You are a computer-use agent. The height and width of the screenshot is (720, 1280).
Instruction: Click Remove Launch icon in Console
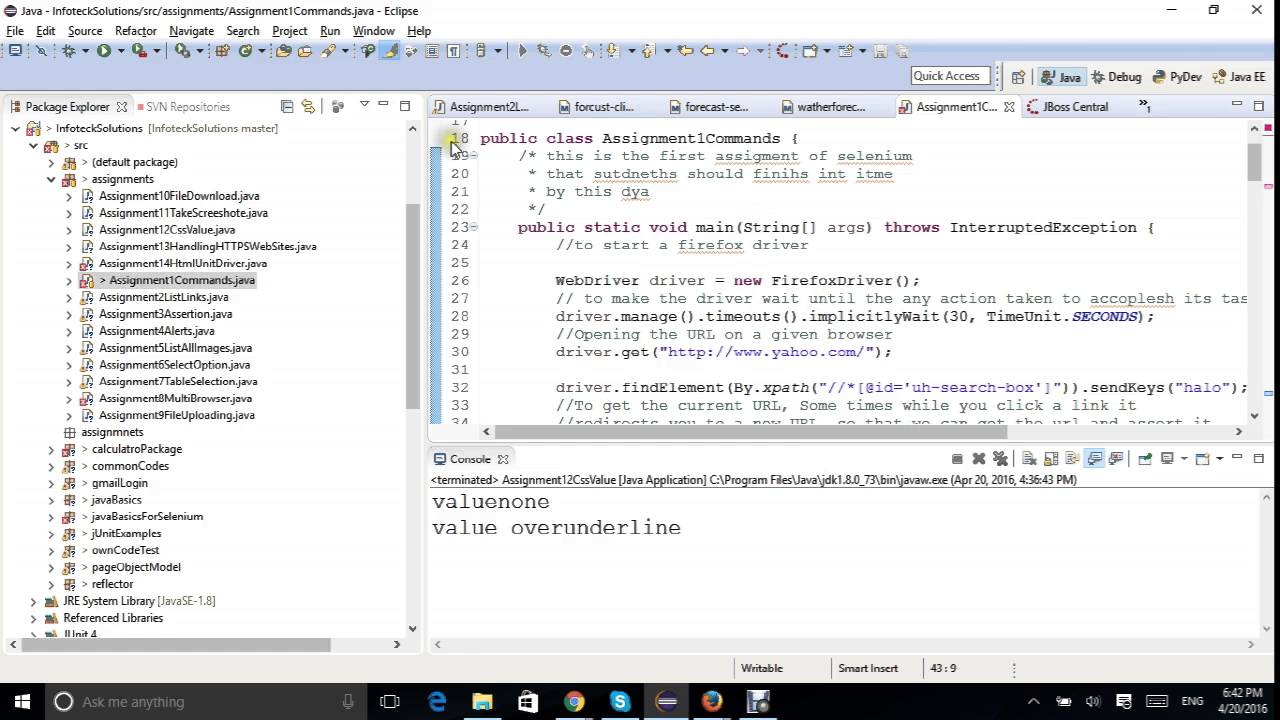(979, 459)
